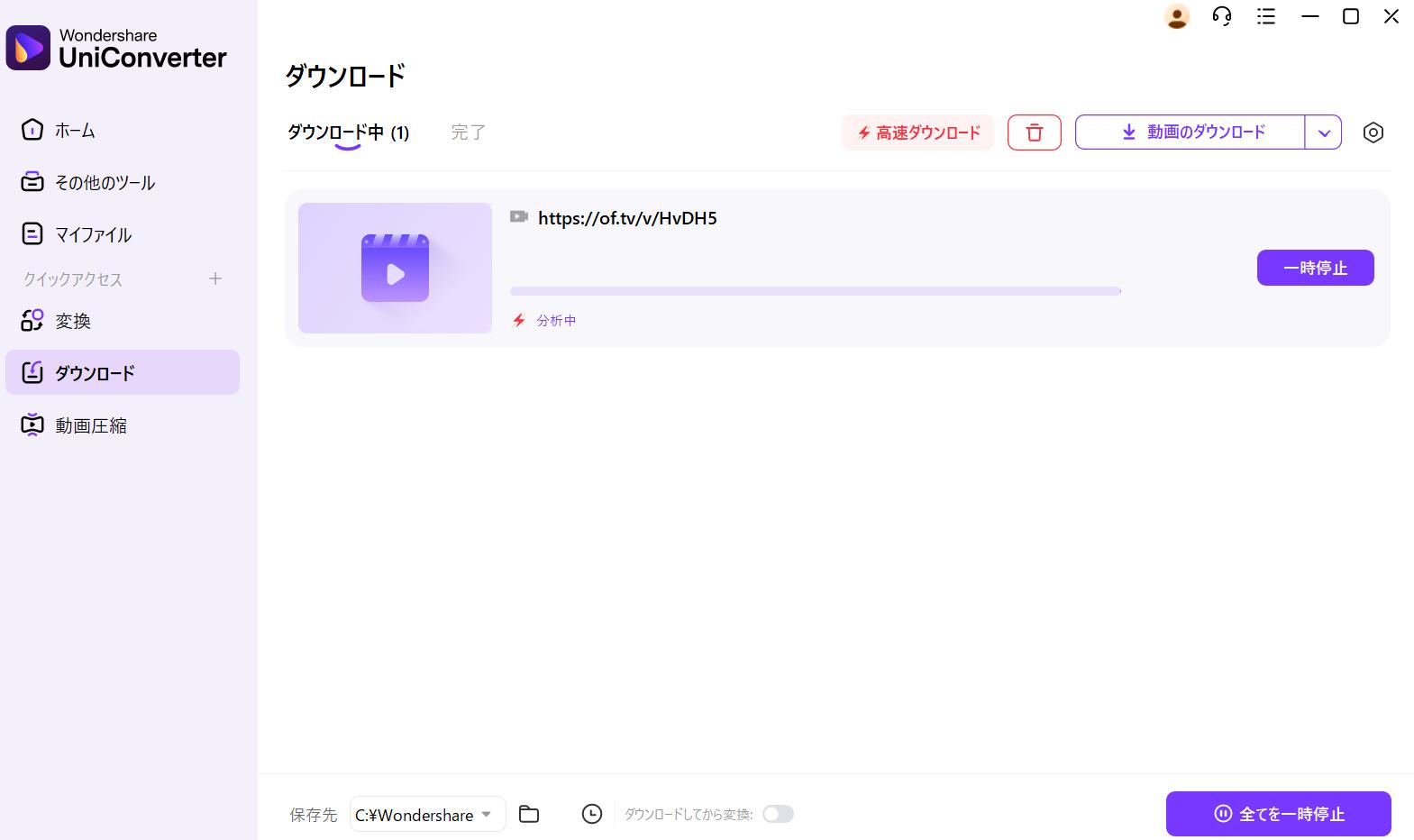
Task: Open download settings hexagon icon
Action: [1373, 132]
